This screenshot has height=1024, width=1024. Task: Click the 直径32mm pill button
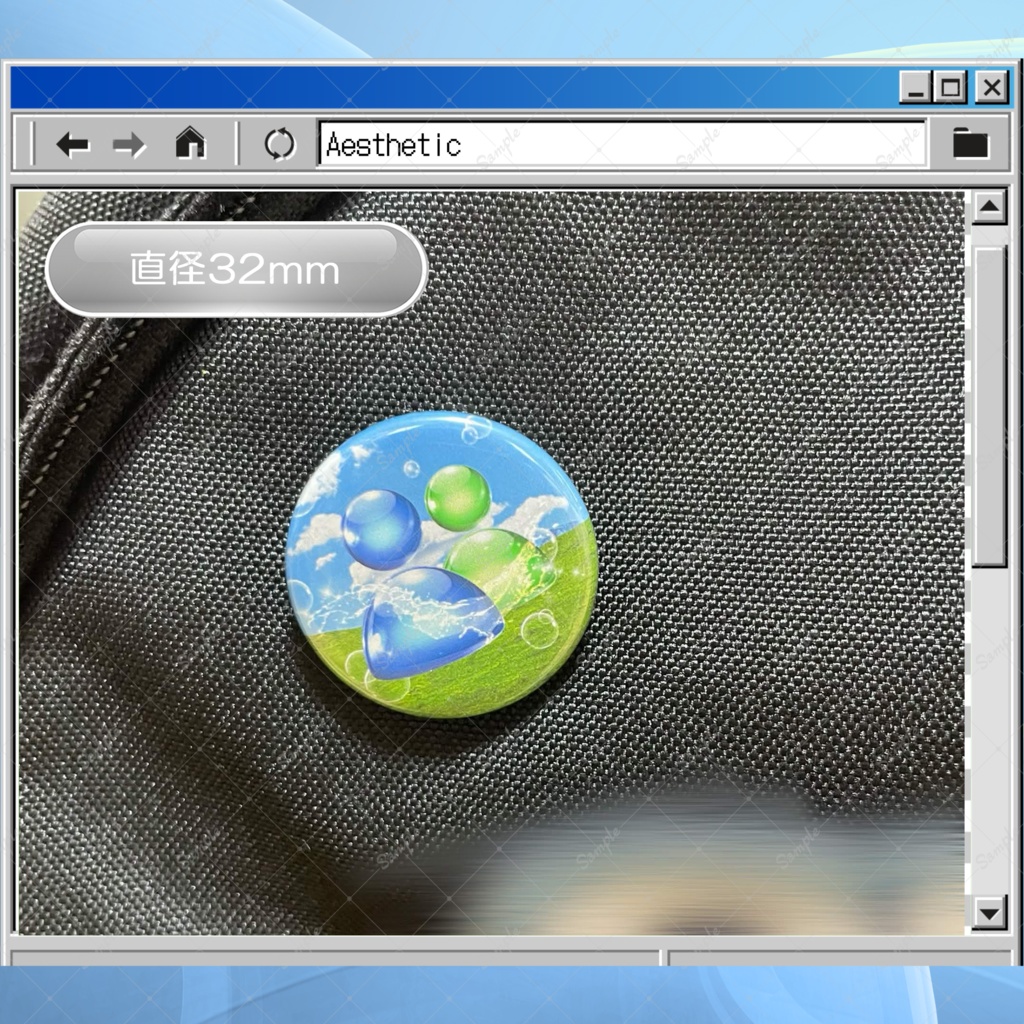pyautogui.click(x=236, y=270)
